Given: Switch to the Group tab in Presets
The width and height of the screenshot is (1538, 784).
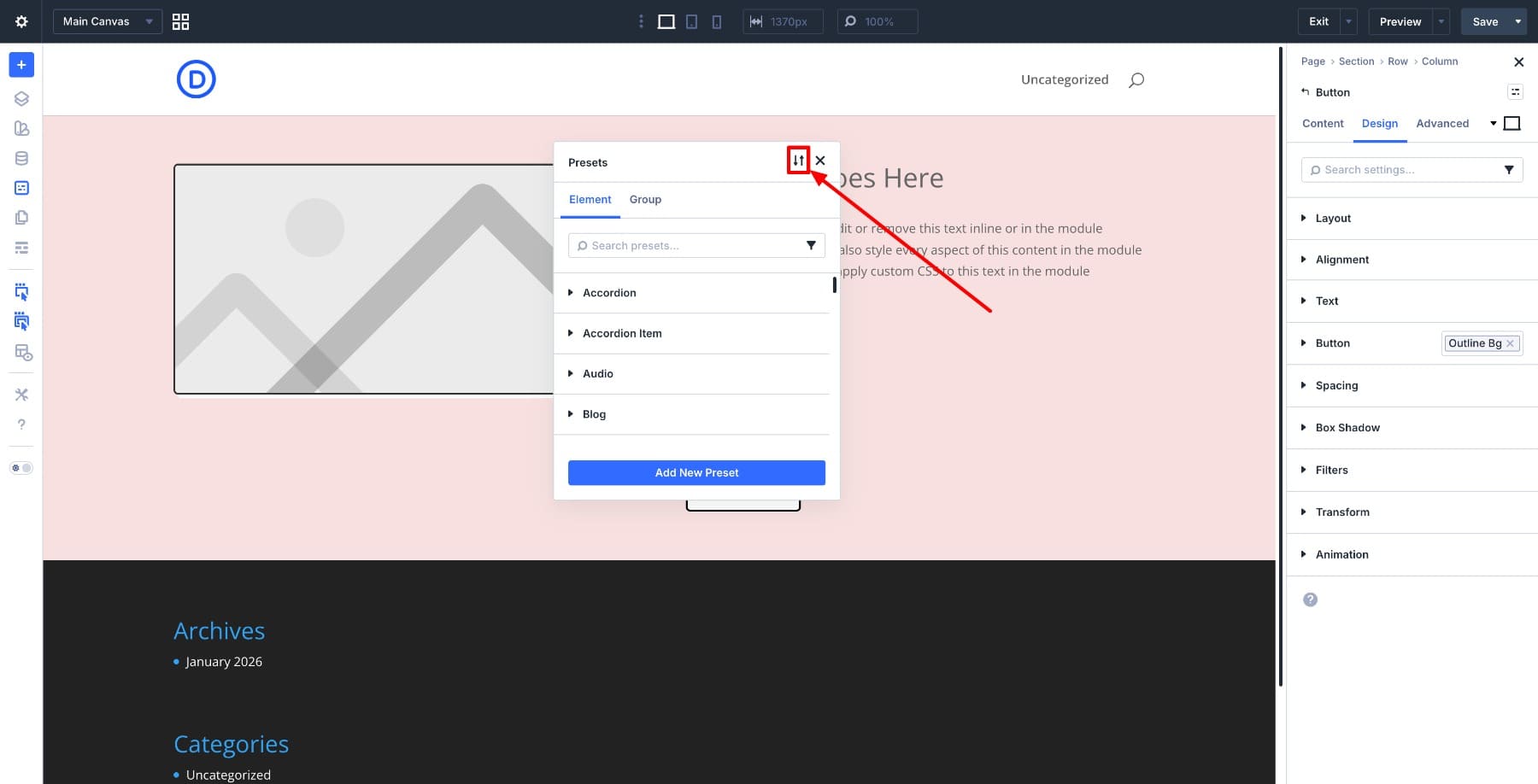Looking at the screenshot, I should coord(645,200).
